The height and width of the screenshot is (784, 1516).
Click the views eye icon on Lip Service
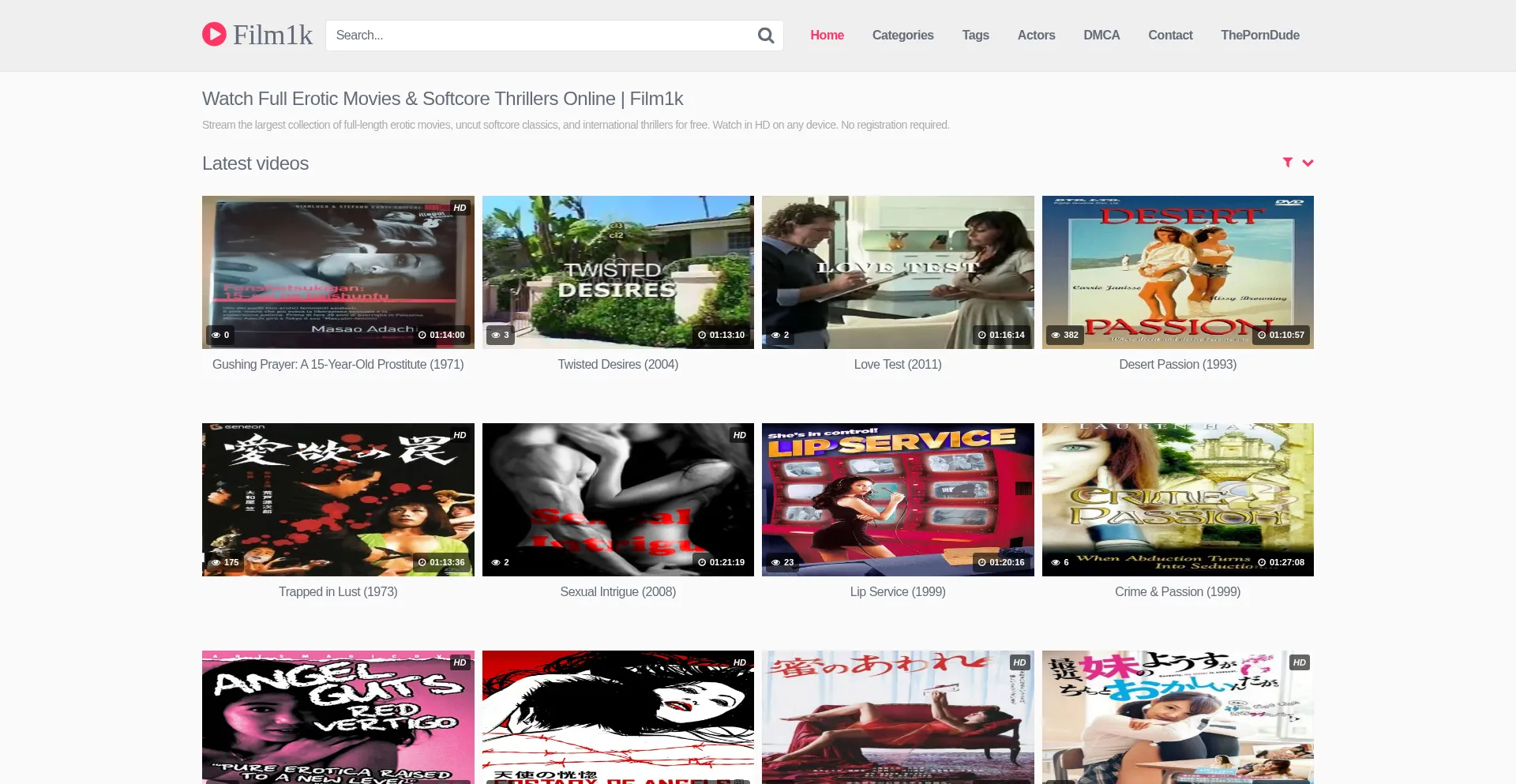pos(775,562)
